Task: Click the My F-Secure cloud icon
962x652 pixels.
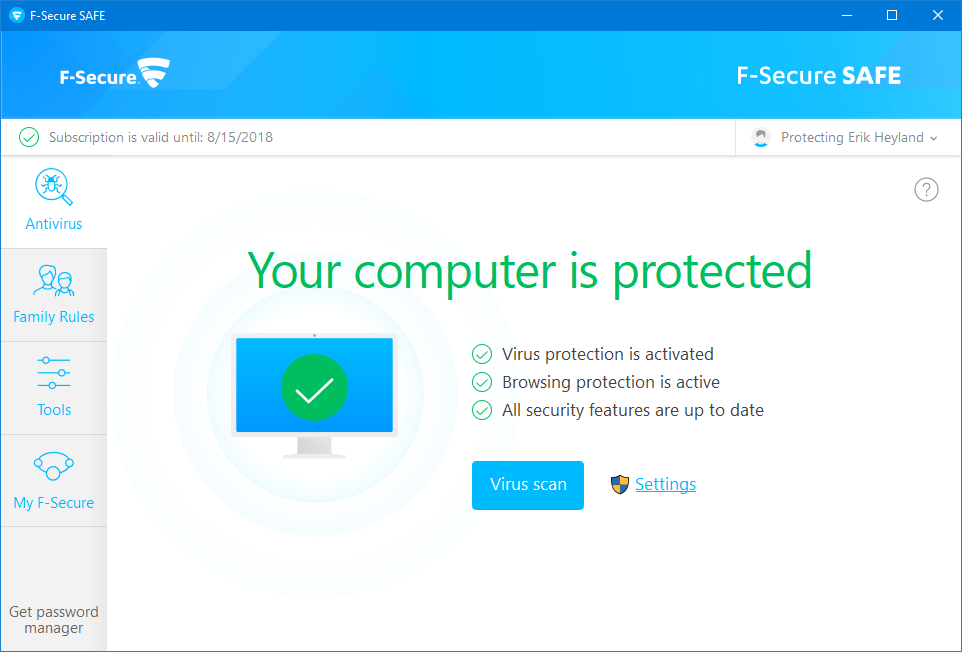Action: (x=54, y=466)
